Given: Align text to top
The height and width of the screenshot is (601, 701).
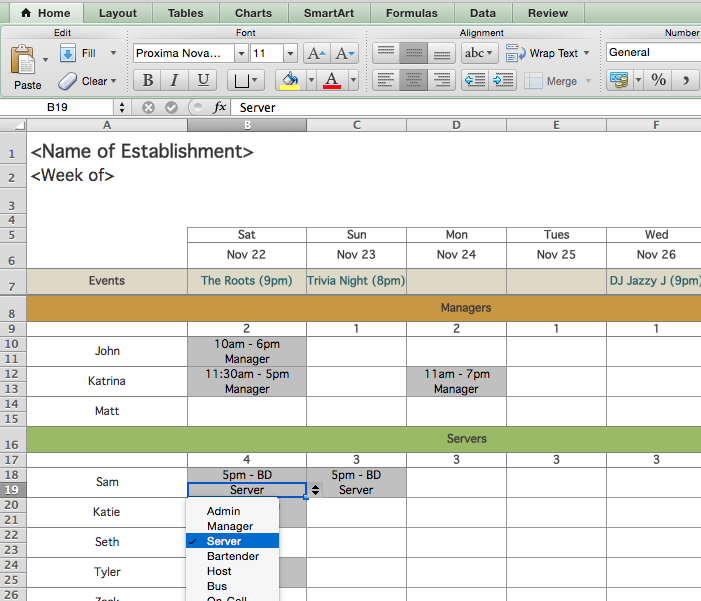Looking at the screenshot, I should click(386, 53).
